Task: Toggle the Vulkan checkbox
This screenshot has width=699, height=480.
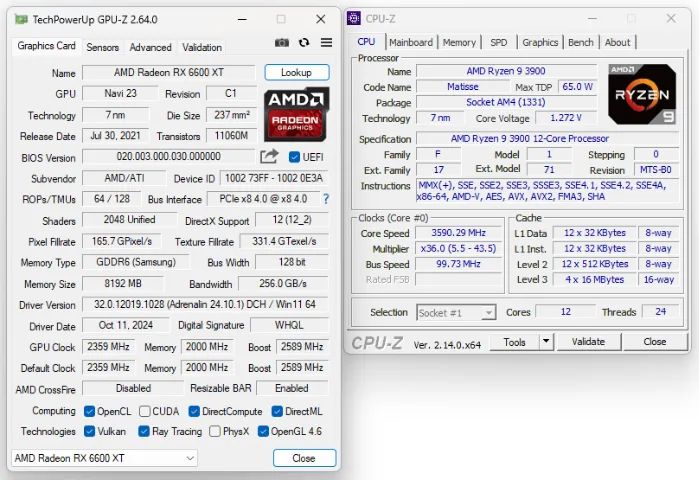Action: click(x=89, y=431)
